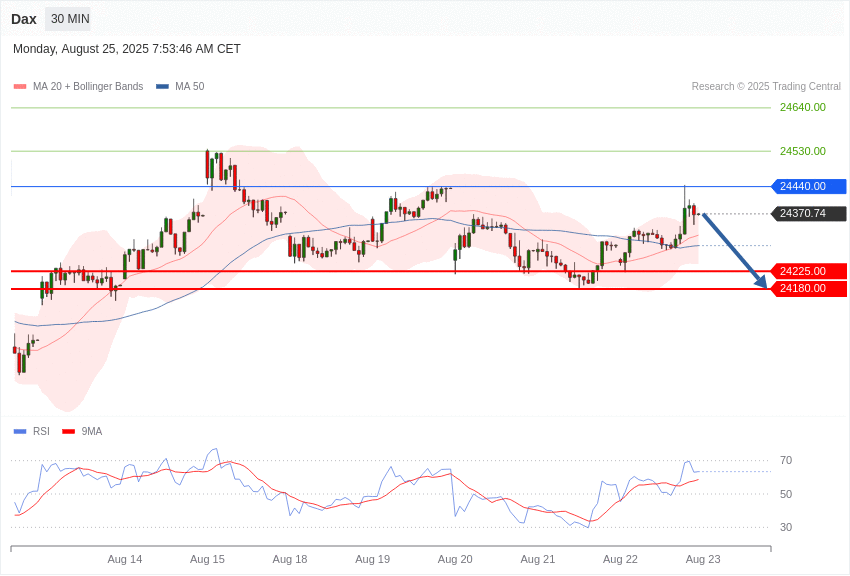The height and width of the screenshot is (576, 850).
Task: Click the 24530.00 resistance level label
Action: tap(802, 151)
